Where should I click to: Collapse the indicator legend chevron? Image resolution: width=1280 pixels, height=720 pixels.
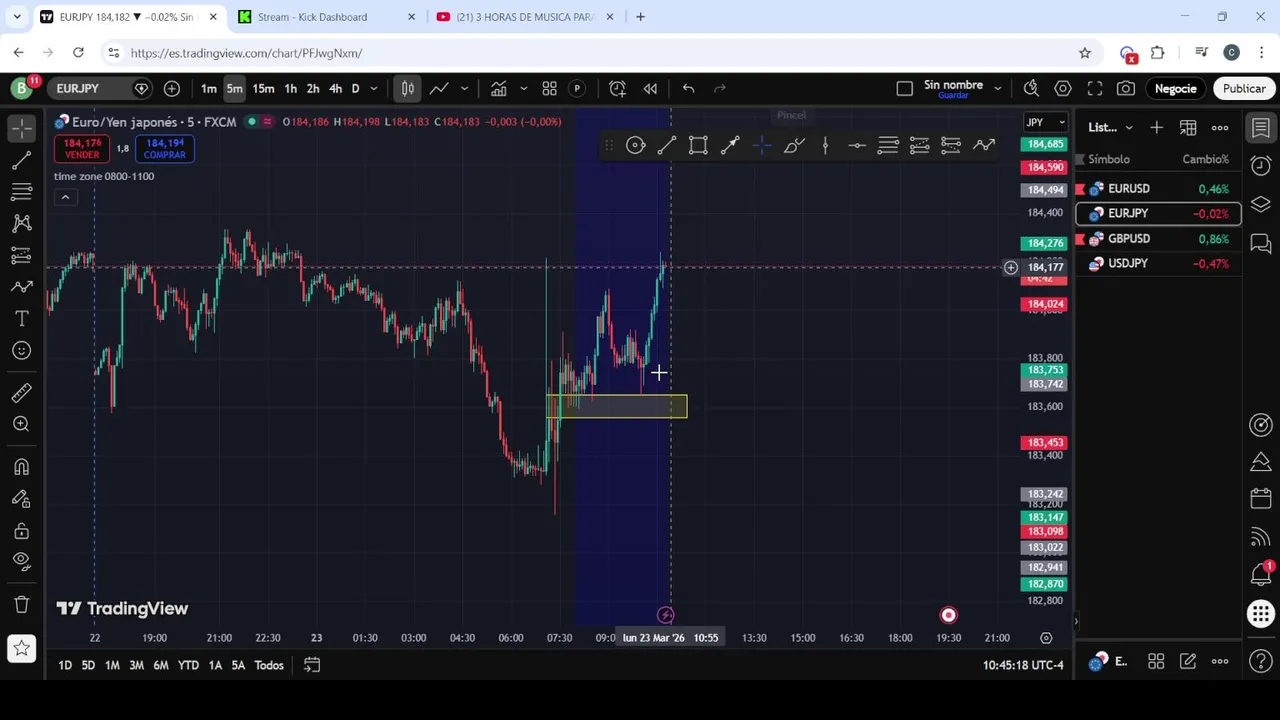(x=65, y=197)
